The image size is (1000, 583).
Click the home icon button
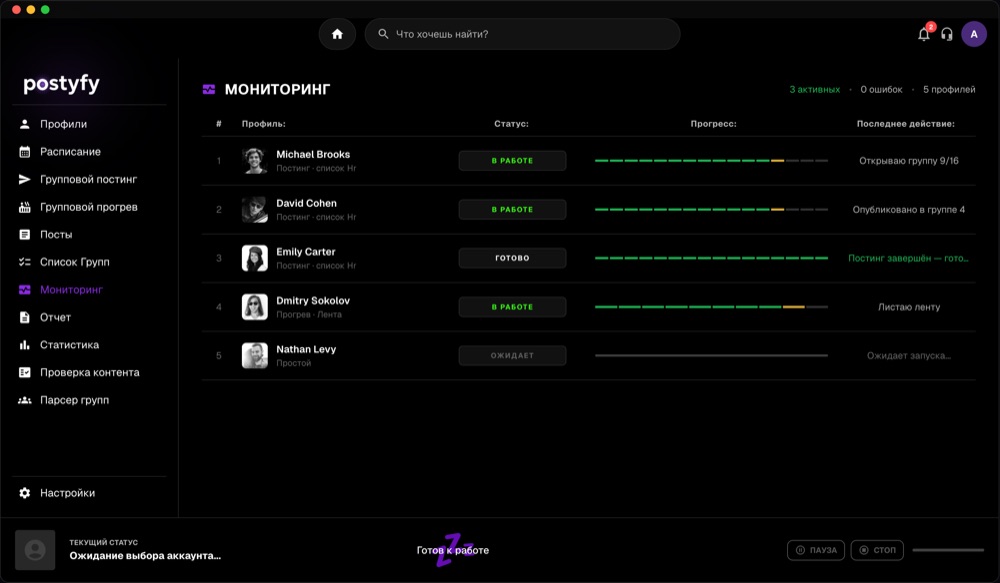(x=337, y=34)
